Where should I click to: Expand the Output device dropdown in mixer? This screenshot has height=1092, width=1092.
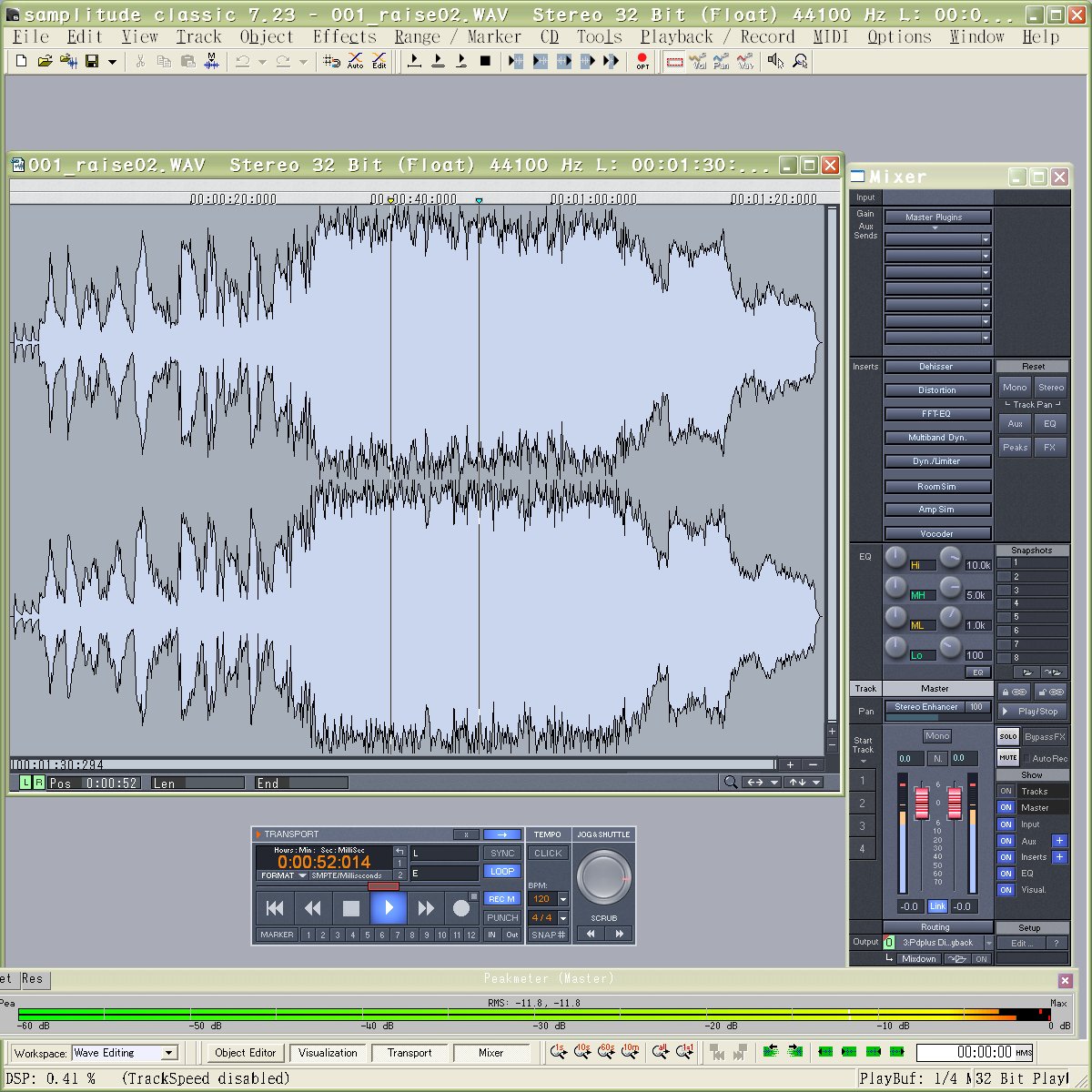pyautogui.click(x=988, y=943)
